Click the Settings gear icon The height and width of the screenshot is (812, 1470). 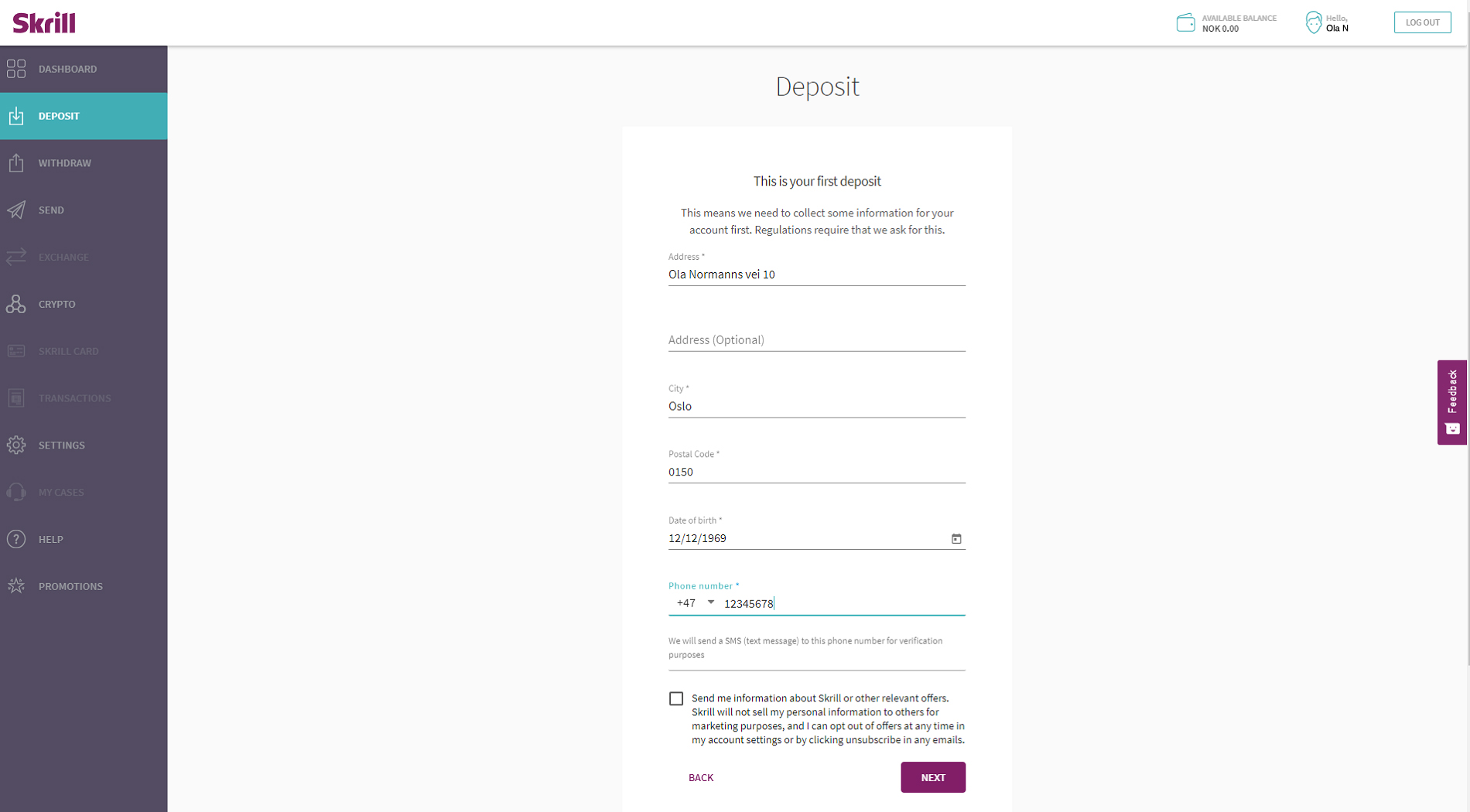pyautogui.click(x=16, y=445)
